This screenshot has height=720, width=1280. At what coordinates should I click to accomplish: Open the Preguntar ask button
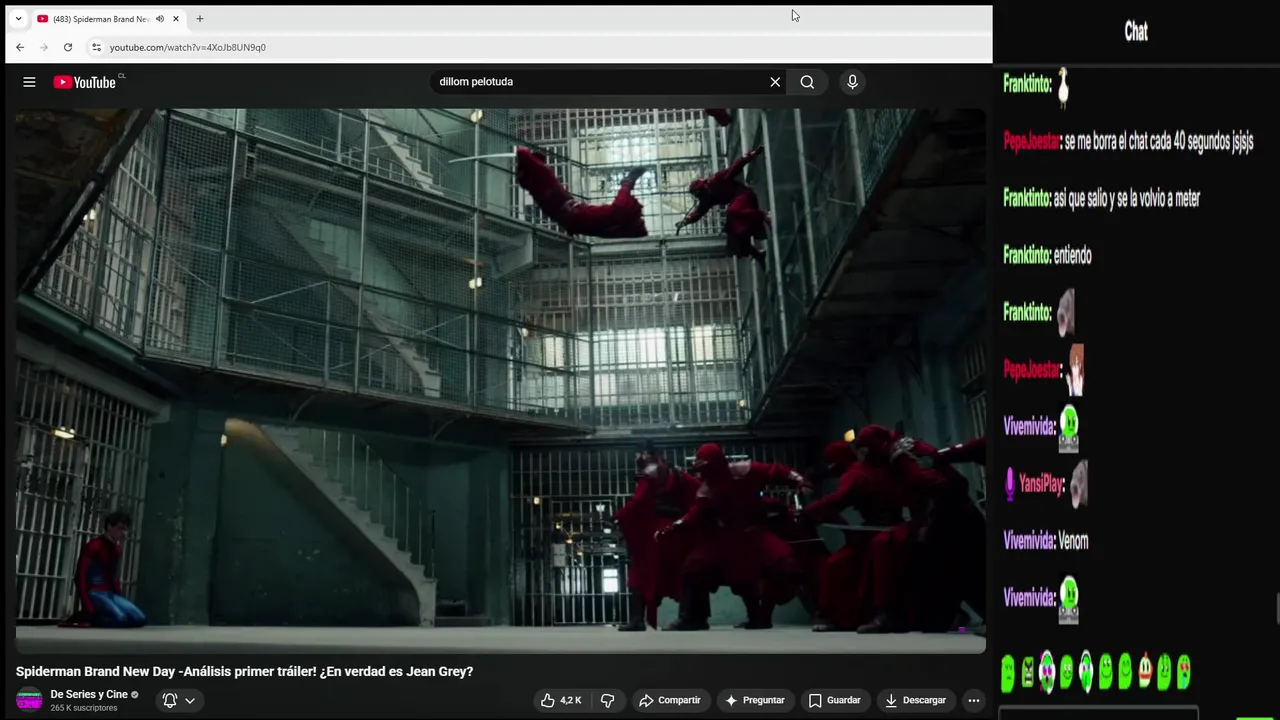755,700
